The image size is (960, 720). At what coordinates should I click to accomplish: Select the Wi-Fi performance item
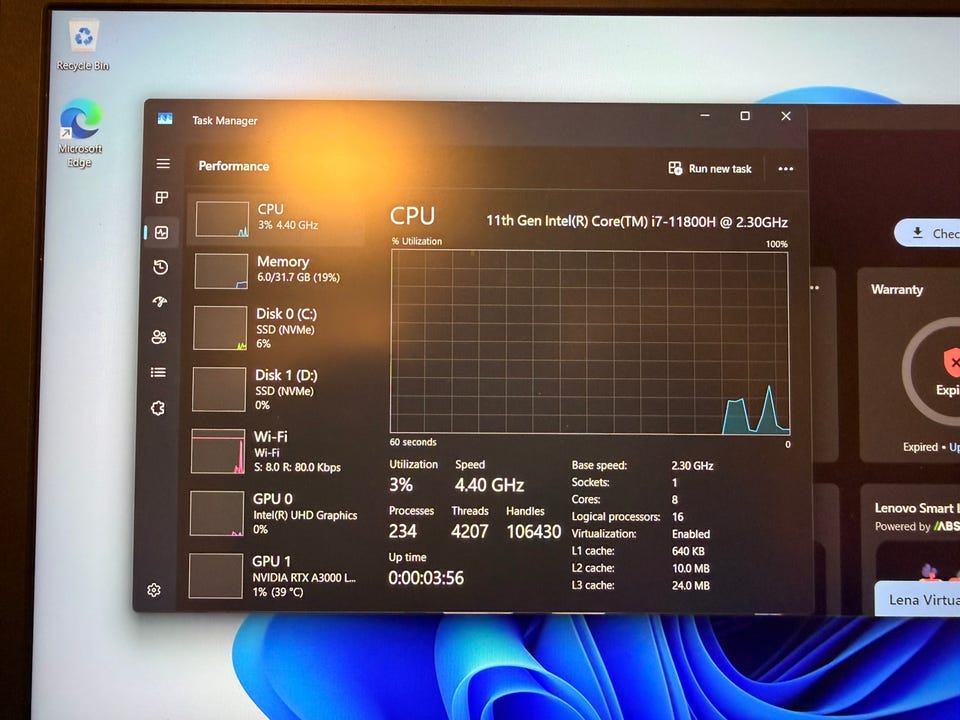tap(274, 452)
